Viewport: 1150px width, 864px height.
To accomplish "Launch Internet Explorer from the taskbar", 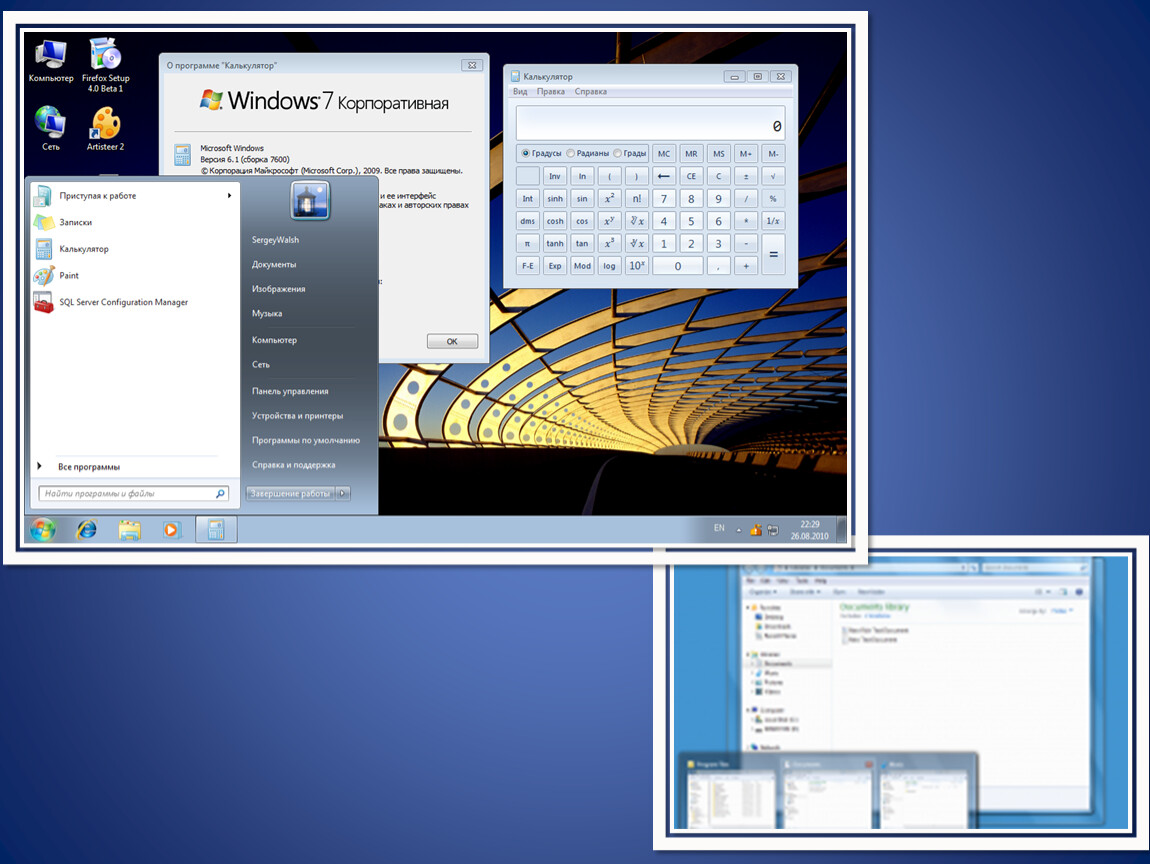I will [x=87, y=529].
